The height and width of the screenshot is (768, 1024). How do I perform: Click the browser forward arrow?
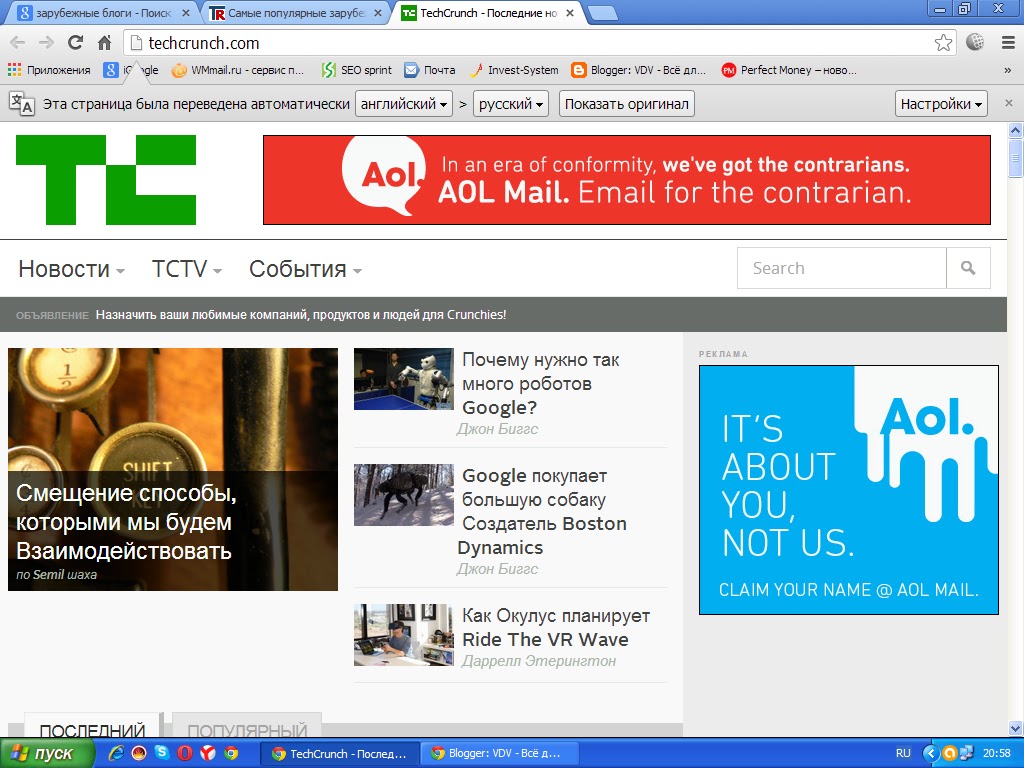point(46,43)
